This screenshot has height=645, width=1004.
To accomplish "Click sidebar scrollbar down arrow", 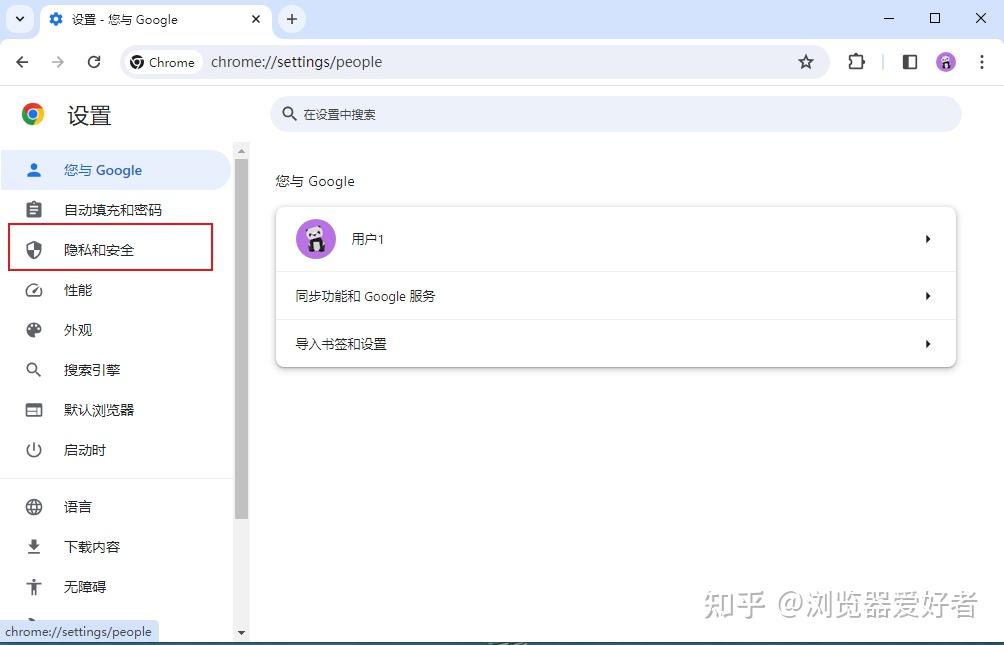I will pyautogui.click(x=241, y=632).
